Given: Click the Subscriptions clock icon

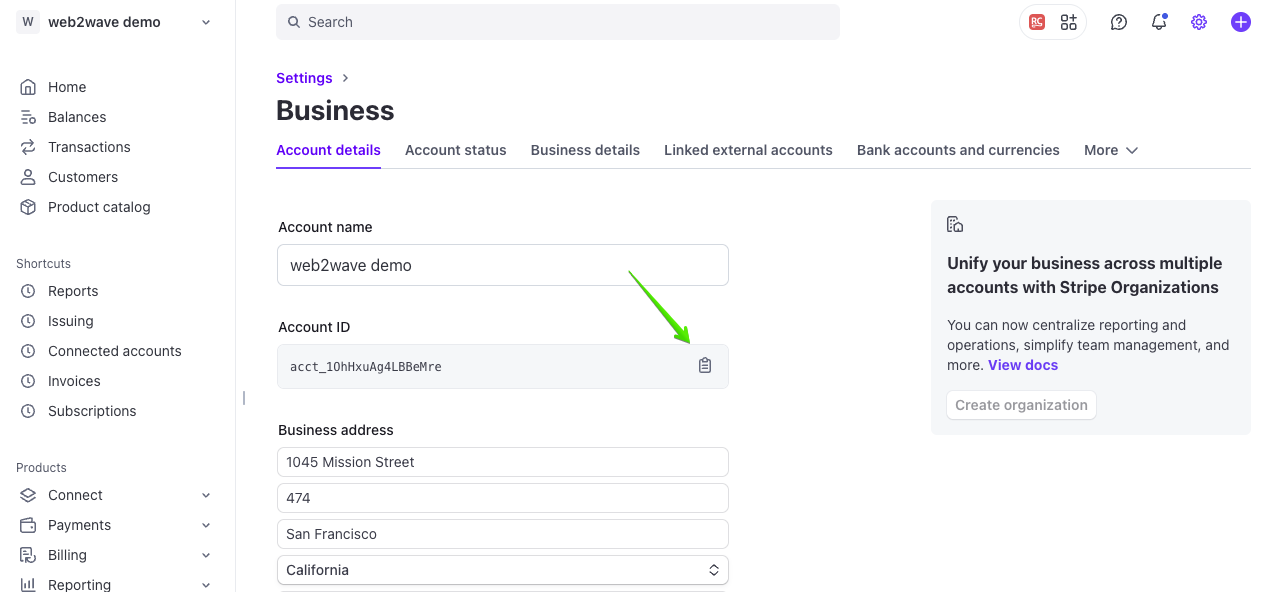Looking at the screenshot, I should tap(28, 411).
